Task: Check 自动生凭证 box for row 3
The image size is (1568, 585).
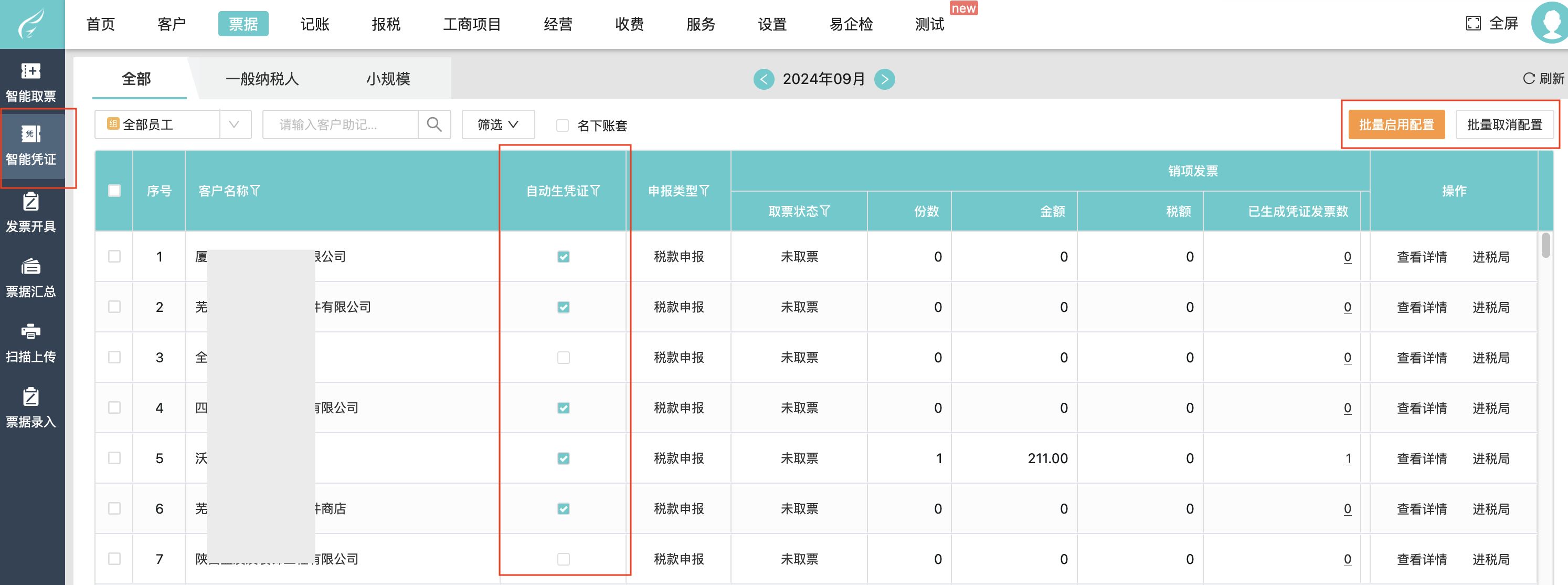Action: tap(564, 358)
